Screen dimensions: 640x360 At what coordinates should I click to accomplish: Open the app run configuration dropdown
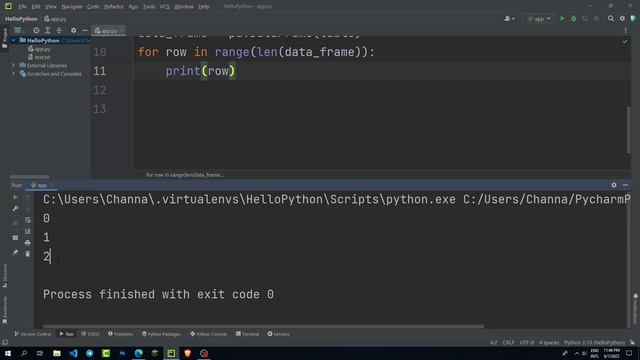coord(539,19)
